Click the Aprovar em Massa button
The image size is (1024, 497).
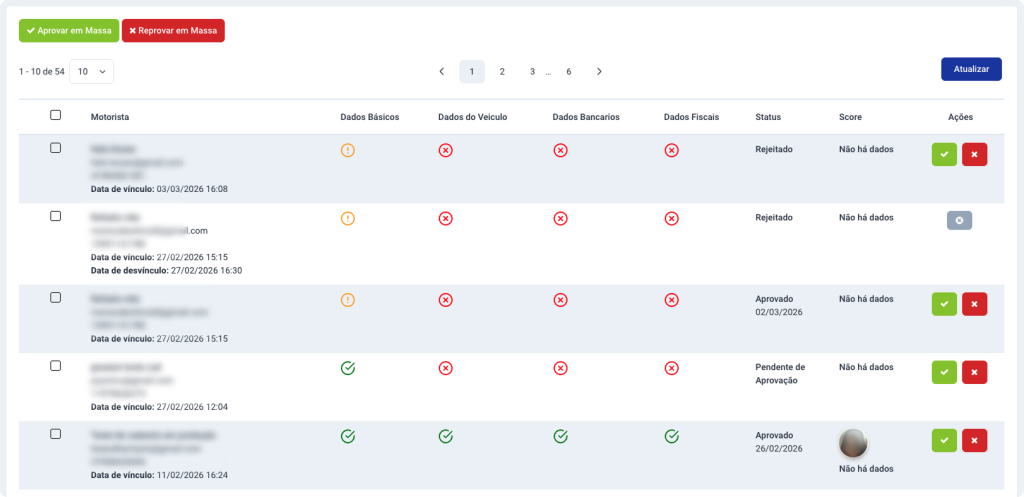69,31
